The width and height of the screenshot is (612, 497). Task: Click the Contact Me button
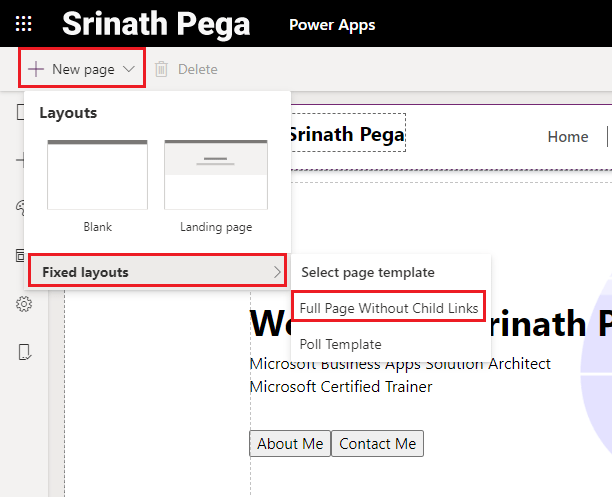tap(377, 444)
